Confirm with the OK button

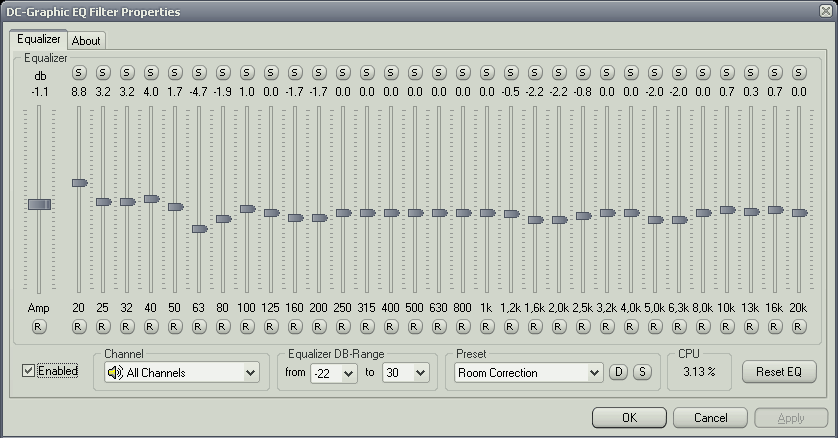628,417
